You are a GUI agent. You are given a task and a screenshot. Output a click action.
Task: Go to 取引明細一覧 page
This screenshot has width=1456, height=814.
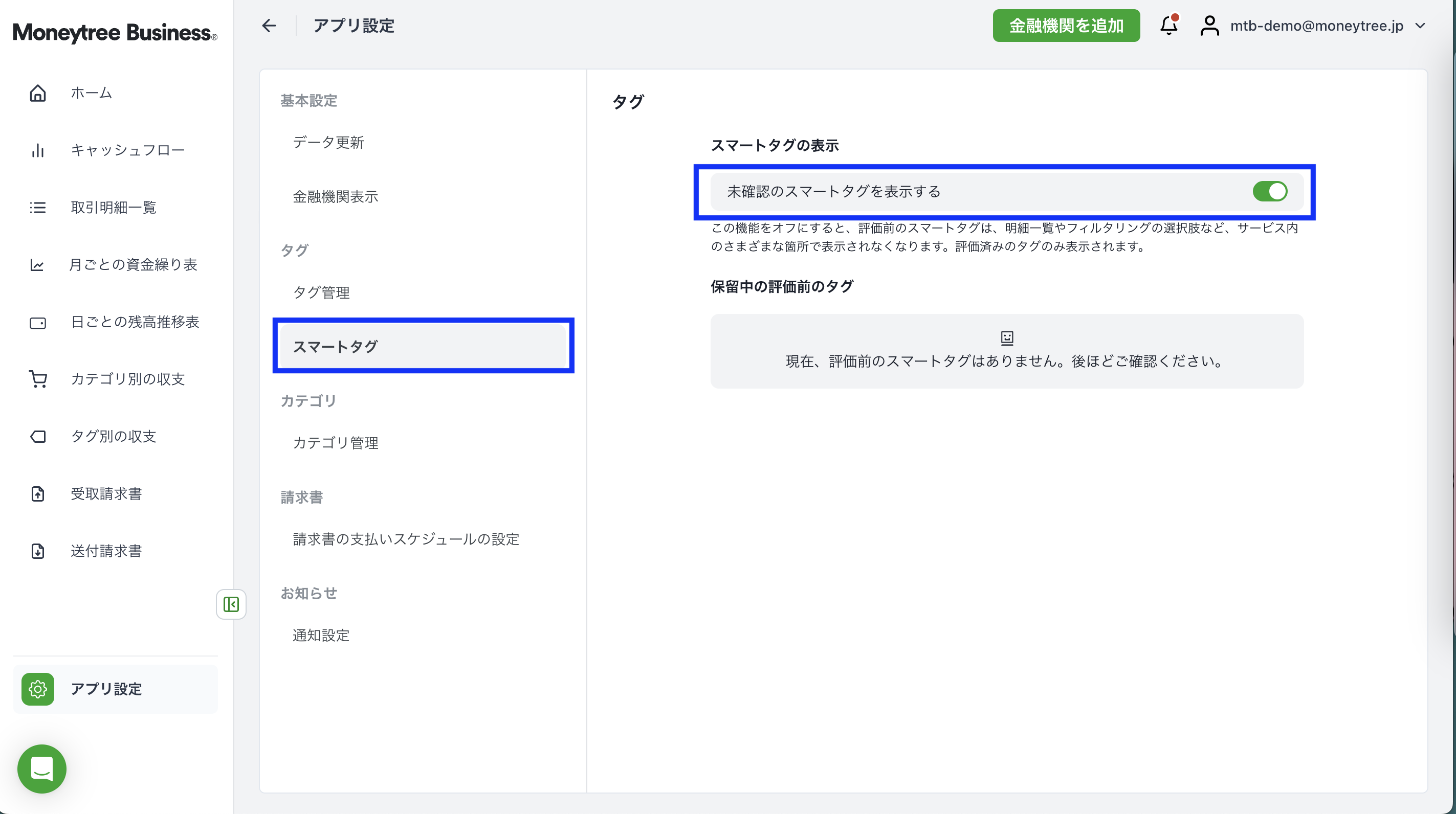[113, 207]
